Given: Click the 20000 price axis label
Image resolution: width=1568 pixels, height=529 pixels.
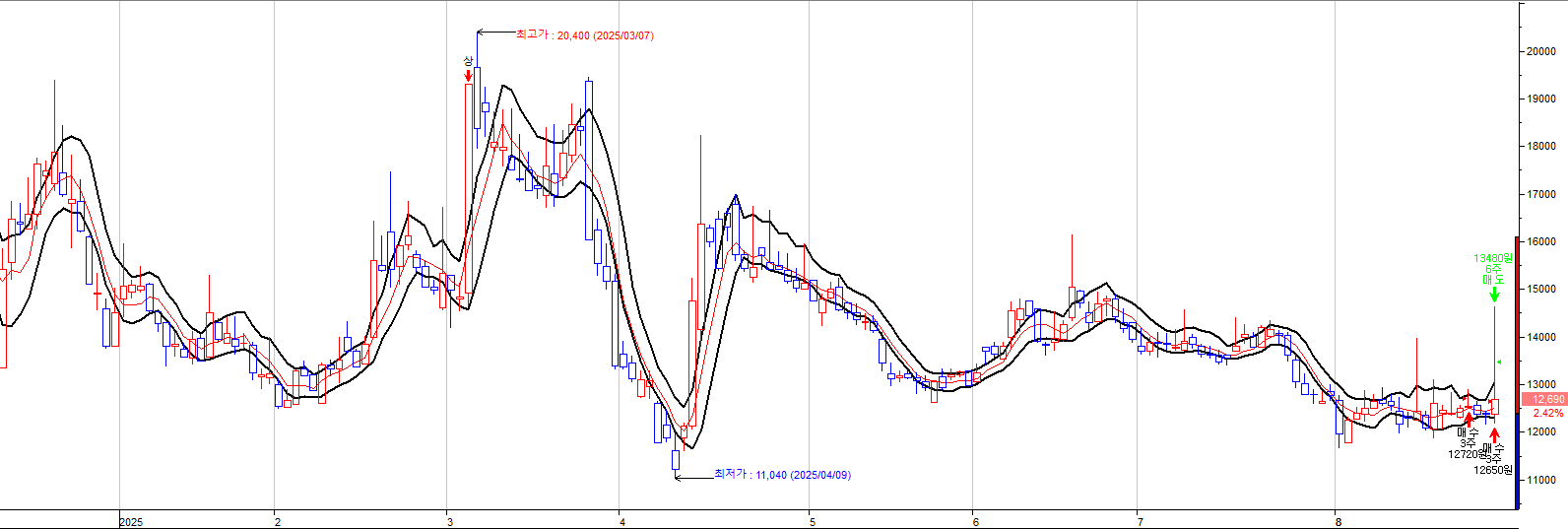Looking at the screenshot, I should click(x=1541, y=51).
